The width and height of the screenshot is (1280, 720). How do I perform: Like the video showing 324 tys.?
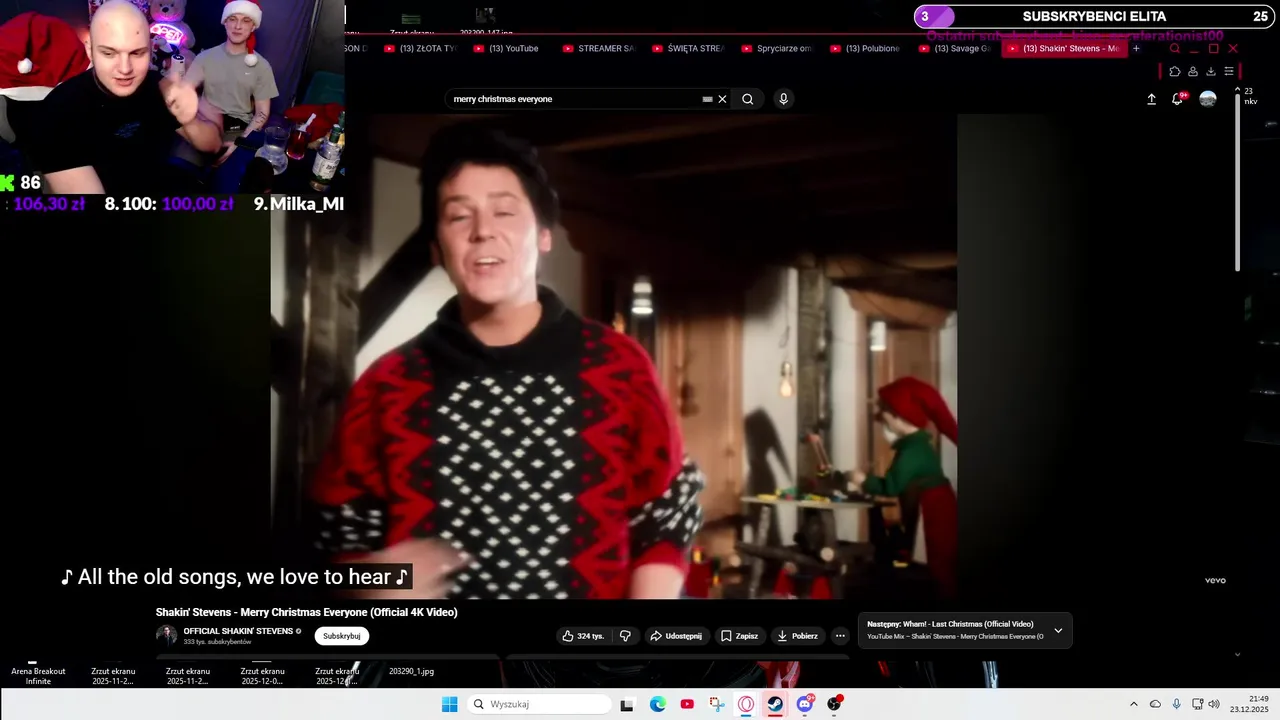[583, 636]
